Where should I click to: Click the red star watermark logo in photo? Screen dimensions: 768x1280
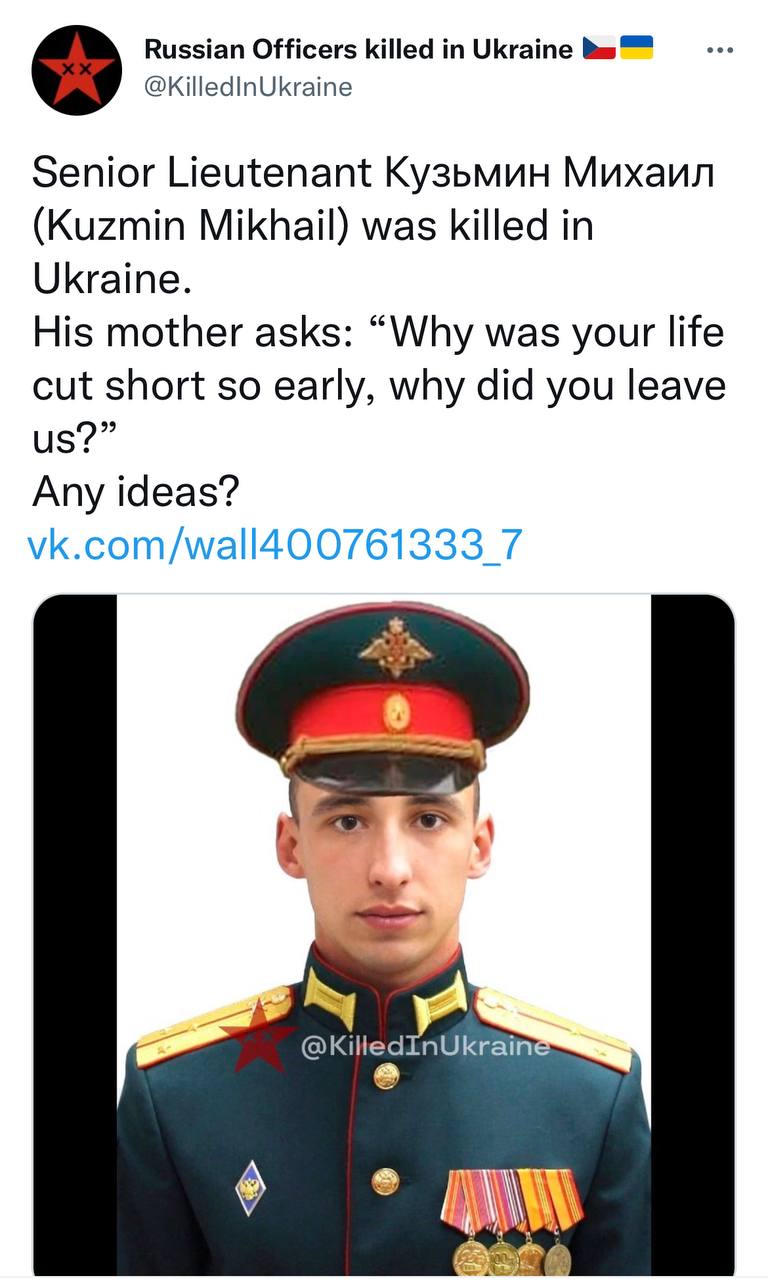[x=256, y=1037]
